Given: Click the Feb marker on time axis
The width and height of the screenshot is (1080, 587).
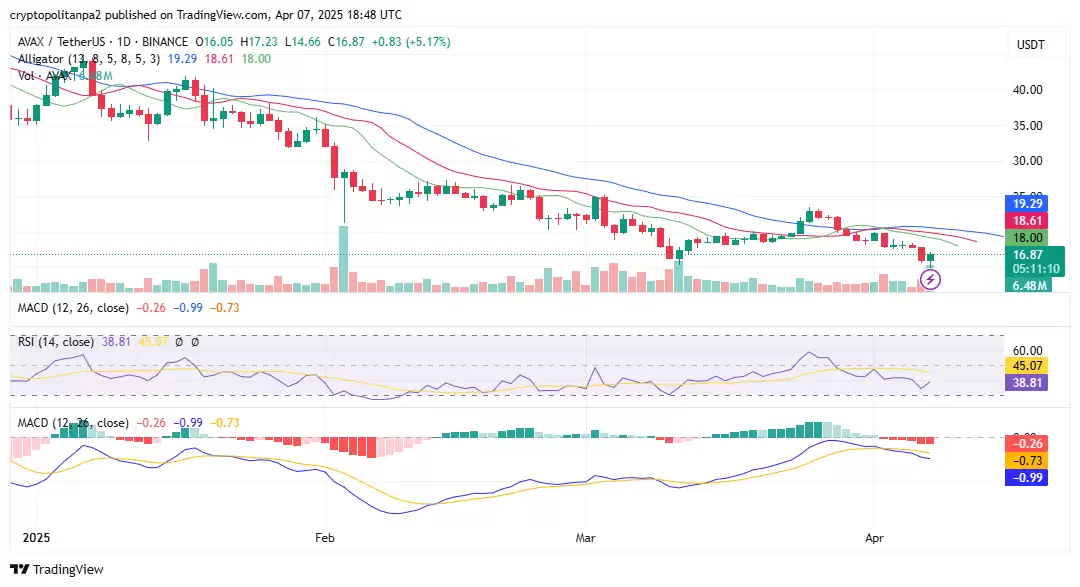Looking at the screenshot, I should 324,537.
